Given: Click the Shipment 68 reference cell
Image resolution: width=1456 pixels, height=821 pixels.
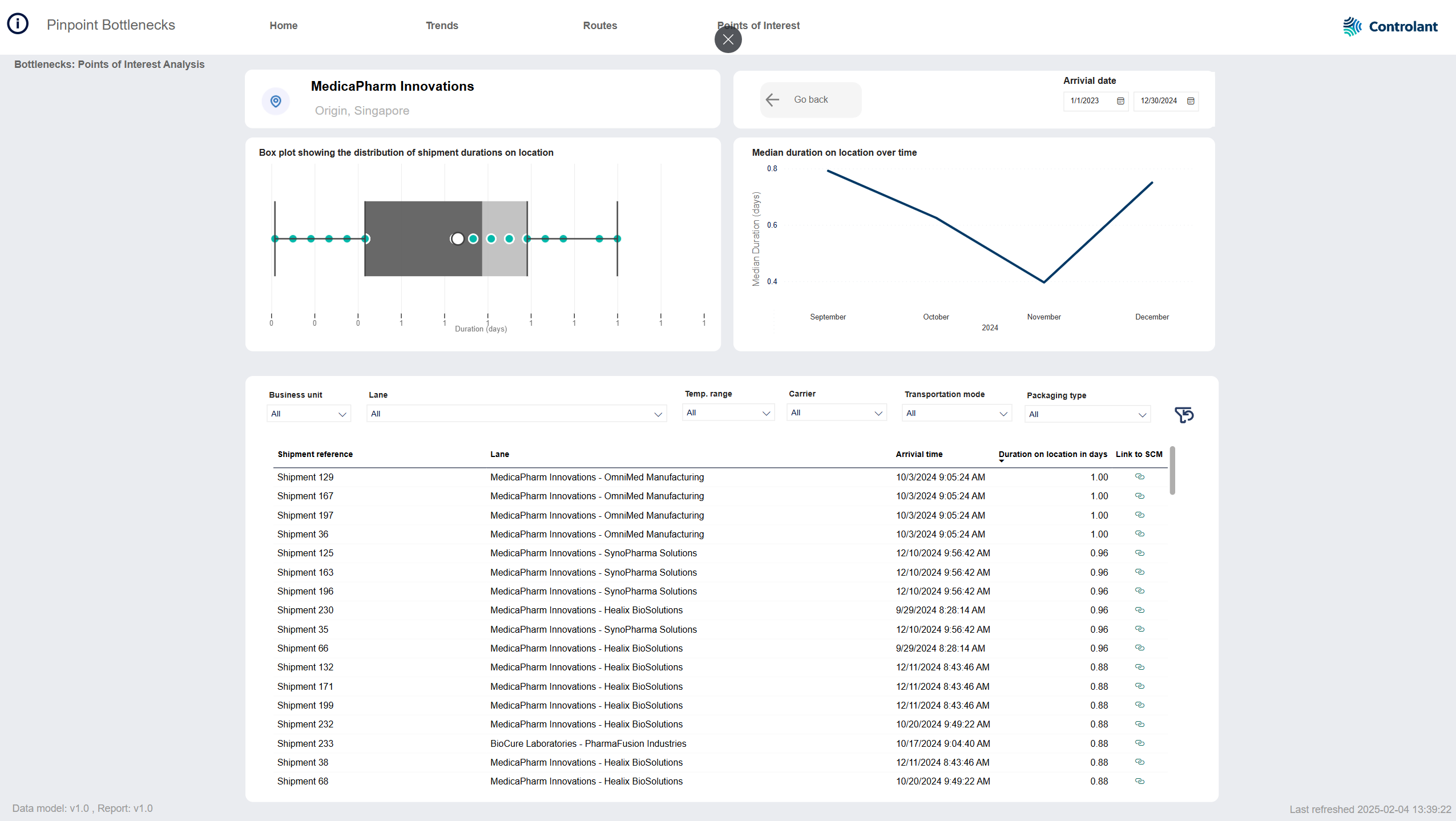Looking at the screenshot, I should 303,781.
